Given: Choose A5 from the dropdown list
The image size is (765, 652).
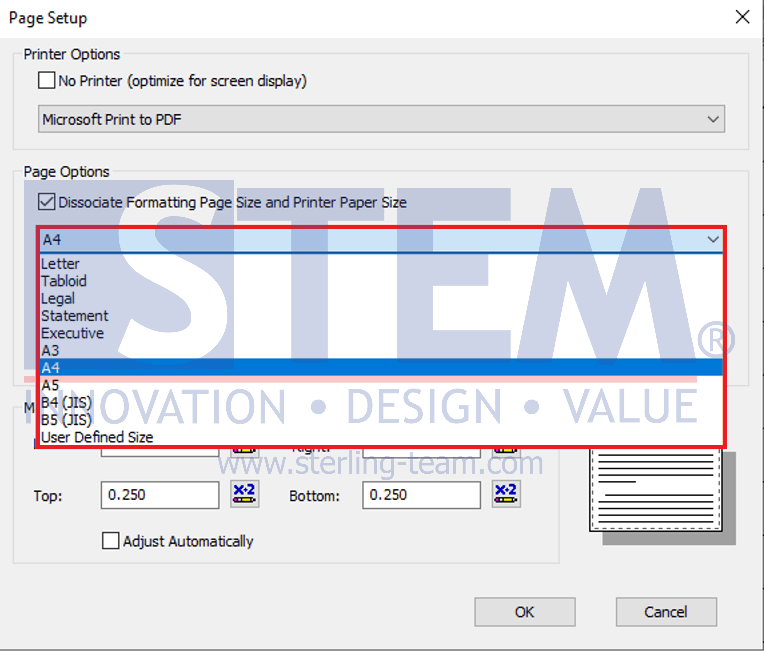Looking at the screenshot, I should [x=51, y=385].
